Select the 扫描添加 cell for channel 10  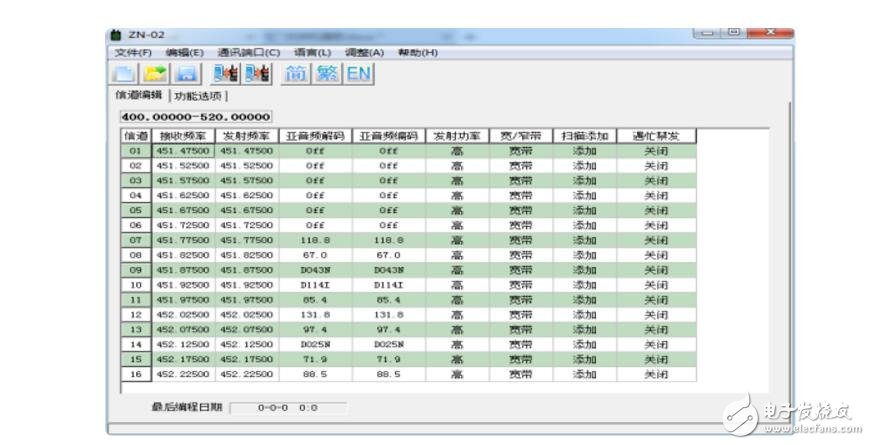(583, 285)
